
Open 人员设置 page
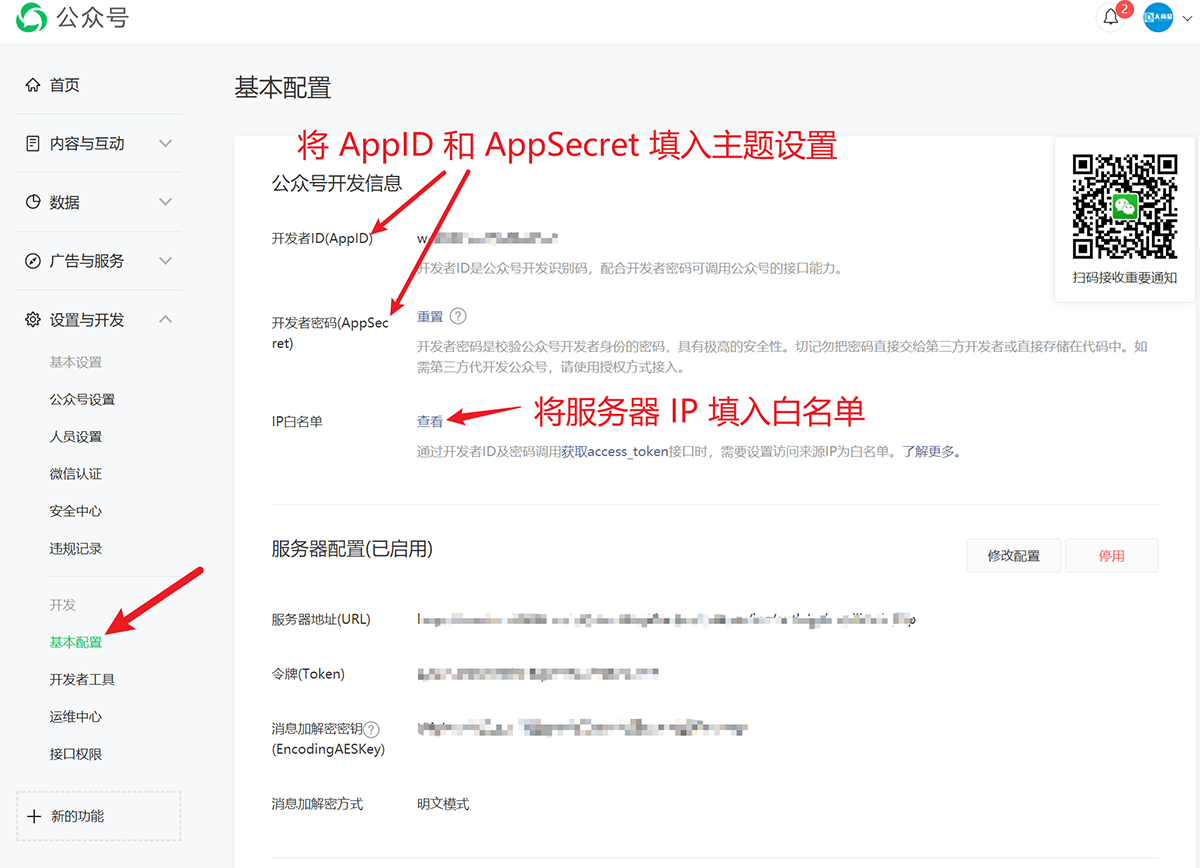(x=76, y=436)
